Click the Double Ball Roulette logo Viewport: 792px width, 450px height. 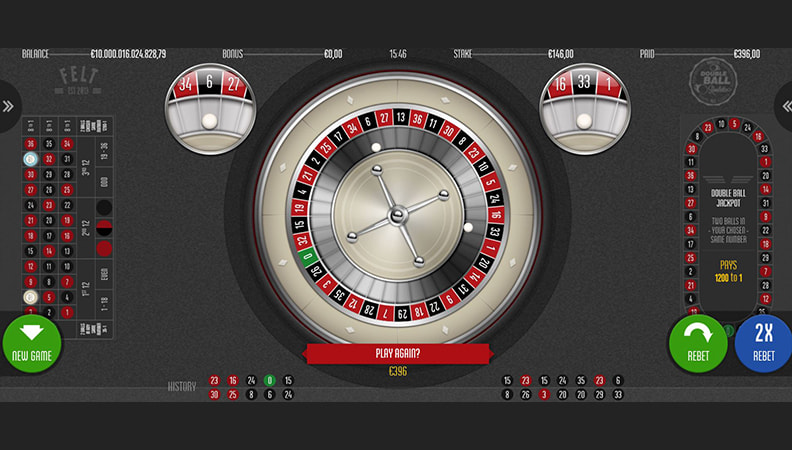coord(712,78)
